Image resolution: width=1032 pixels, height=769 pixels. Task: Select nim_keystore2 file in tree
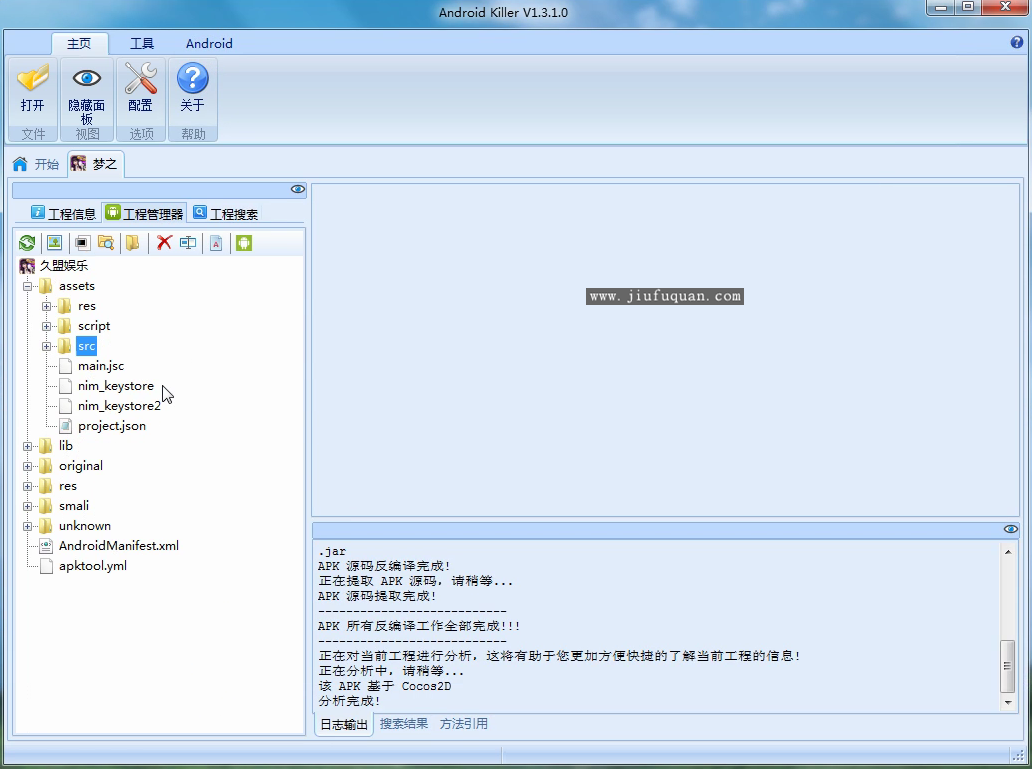[x=119, y=406]
